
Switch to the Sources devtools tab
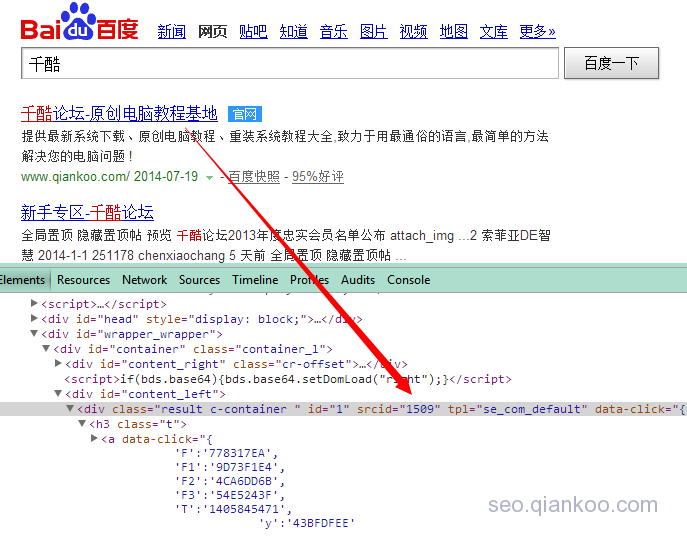coord(199,279)
